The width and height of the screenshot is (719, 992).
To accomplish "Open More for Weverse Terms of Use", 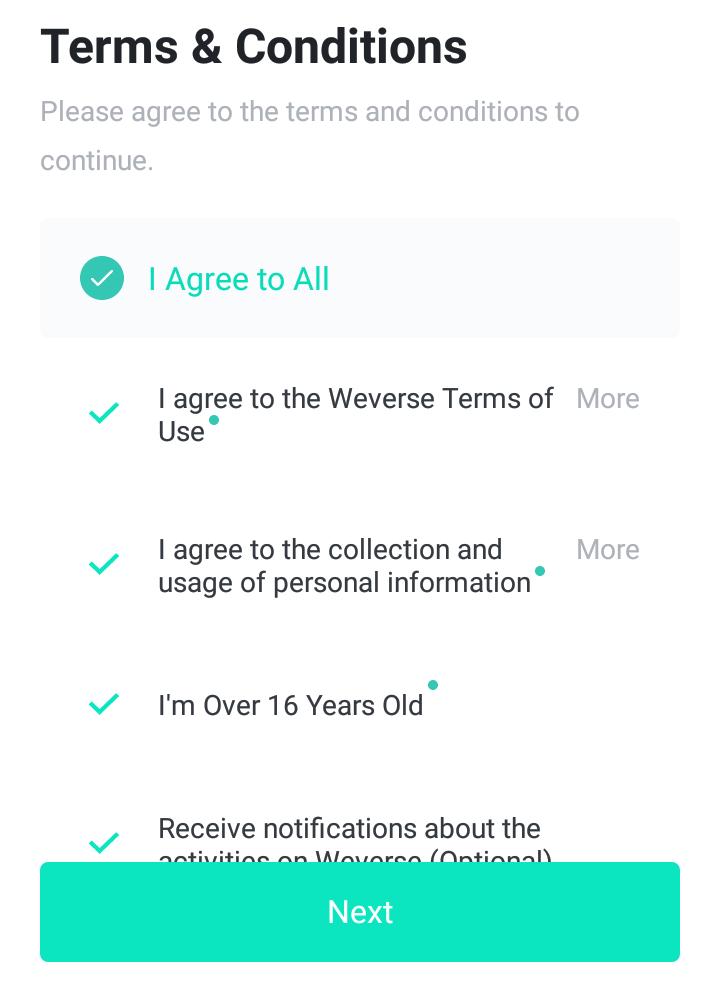I will click(608, 399).
